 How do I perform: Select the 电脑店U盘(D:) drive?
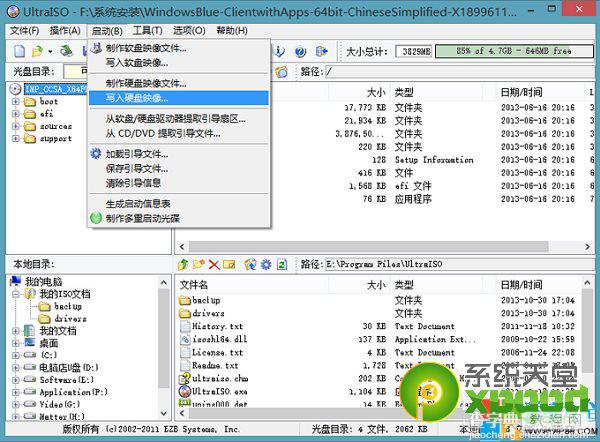tap(68, 367)
